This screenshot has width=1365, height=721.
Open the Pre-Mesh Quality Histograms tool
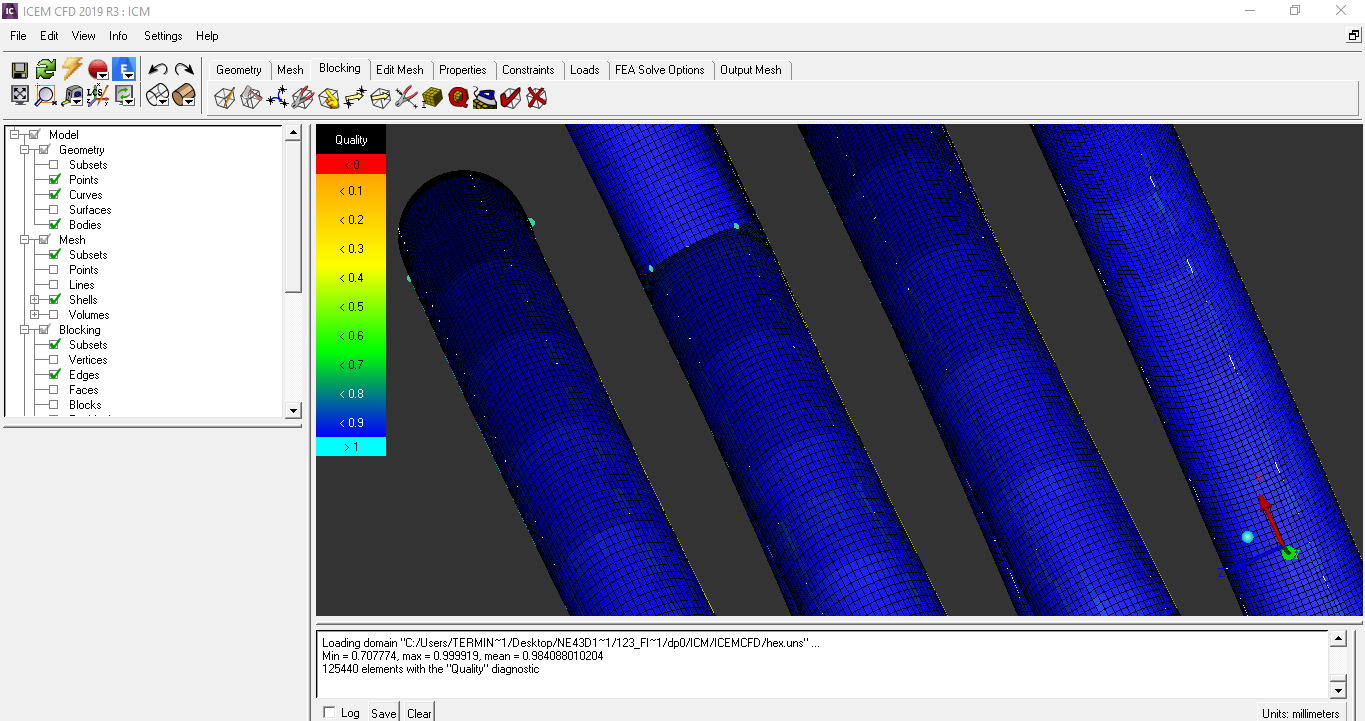[459, 98]
